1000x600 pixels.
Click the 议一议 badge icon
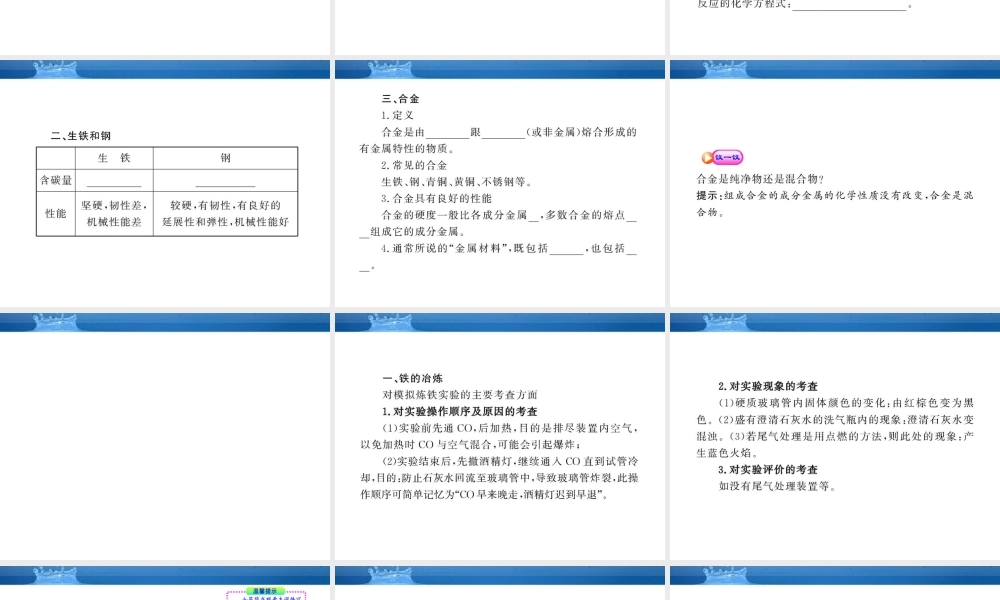pos(722,157)
